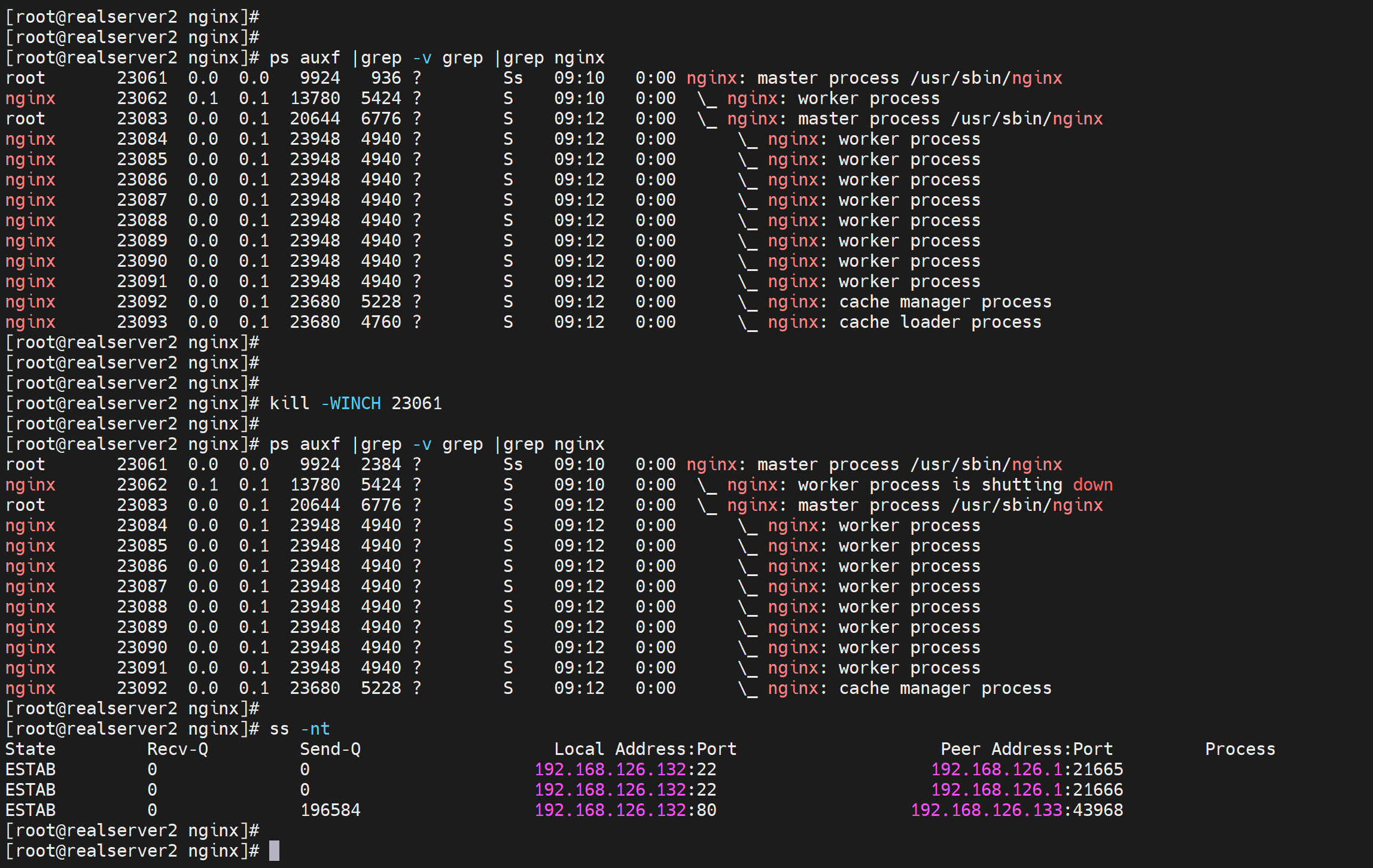Click the 'cache loader process' line text
Screen dimensions: 1373x868
(939, 322)
